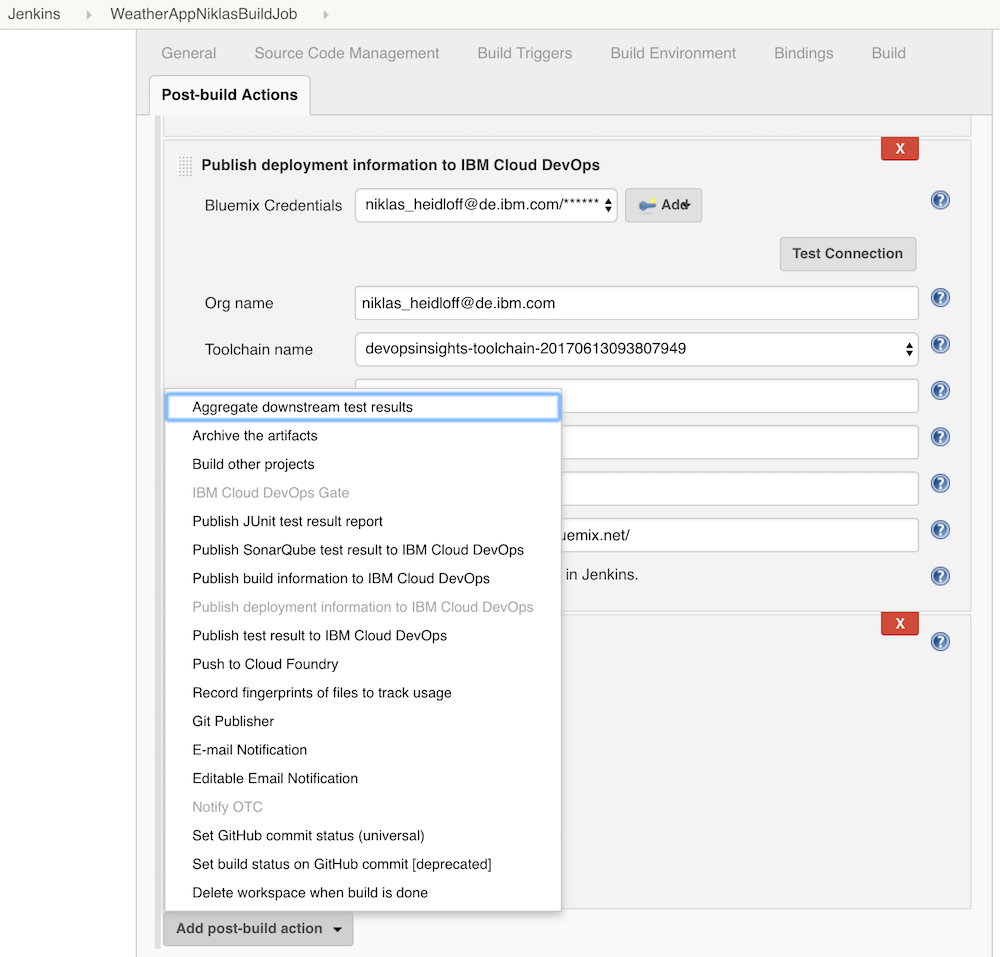Remove the second post-build action with red X
The height and width of the screenshot is (957, 1000).
point(899,624)
